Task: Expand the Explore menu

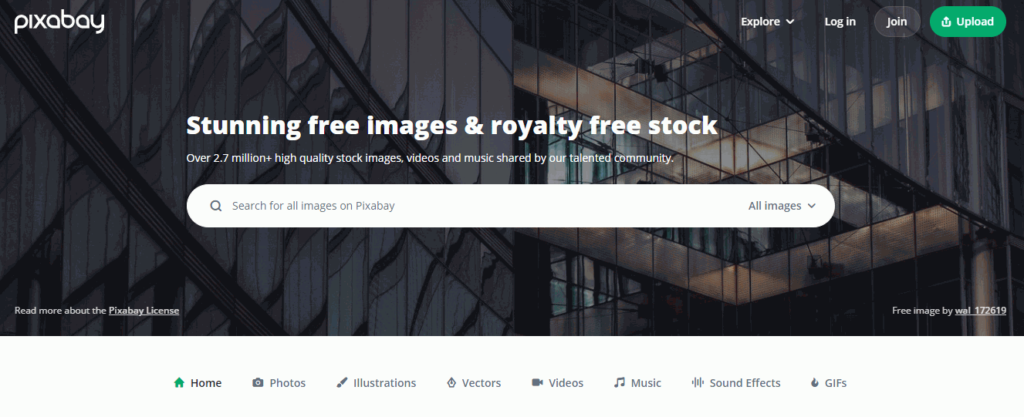Action: [x=767, y=22]
